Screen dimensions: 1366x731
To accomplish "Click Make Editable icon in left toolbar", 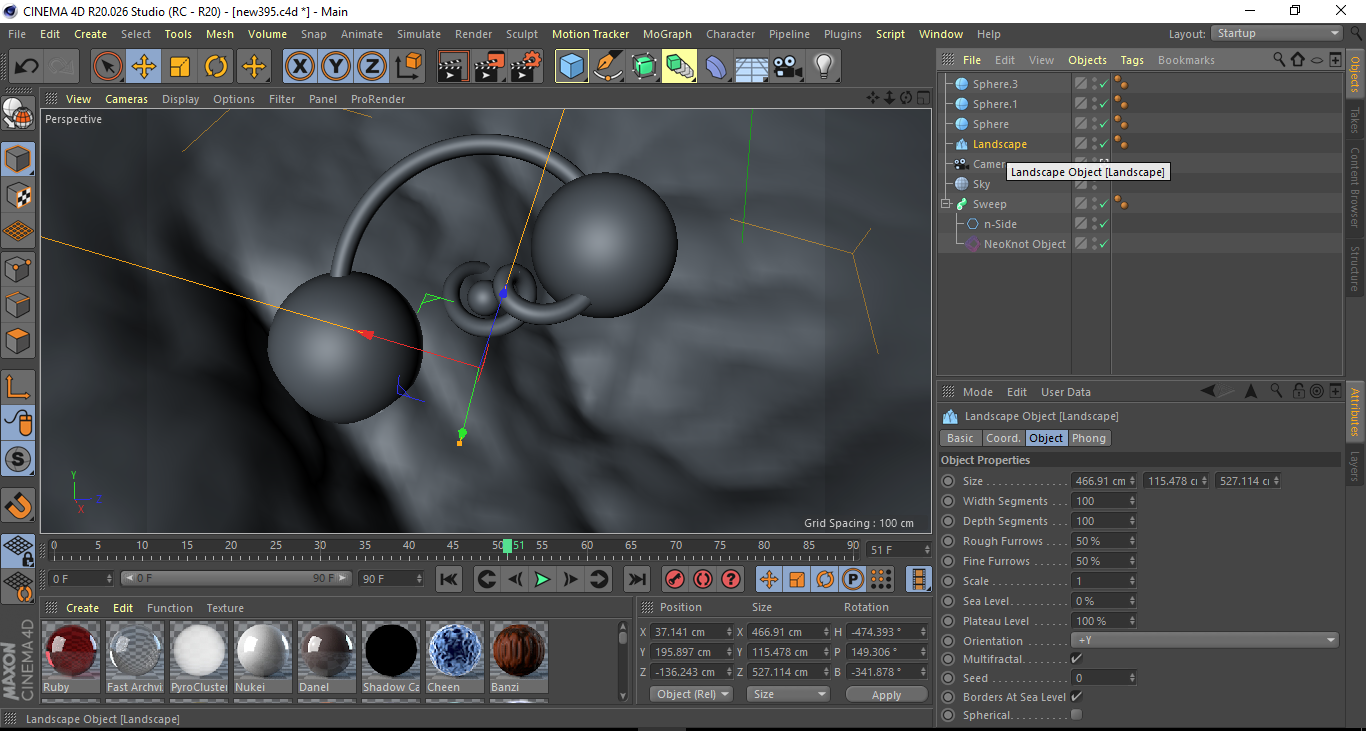I will point(18,115).
